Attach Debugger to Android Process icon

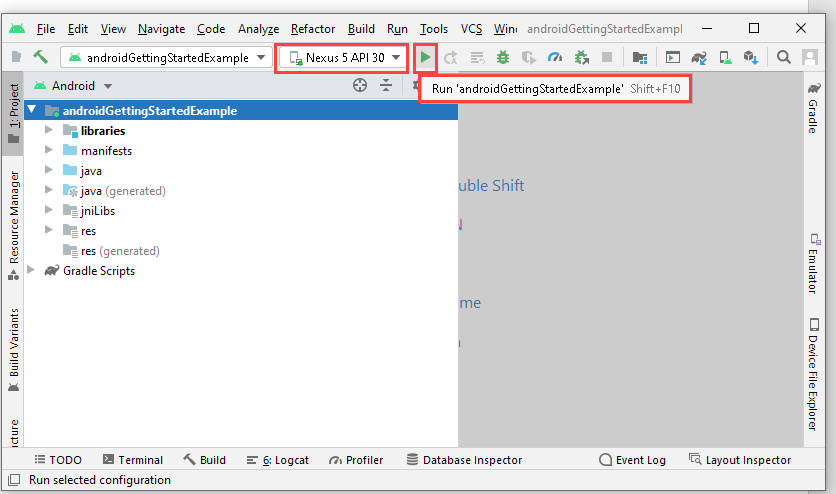coord(581,57)
